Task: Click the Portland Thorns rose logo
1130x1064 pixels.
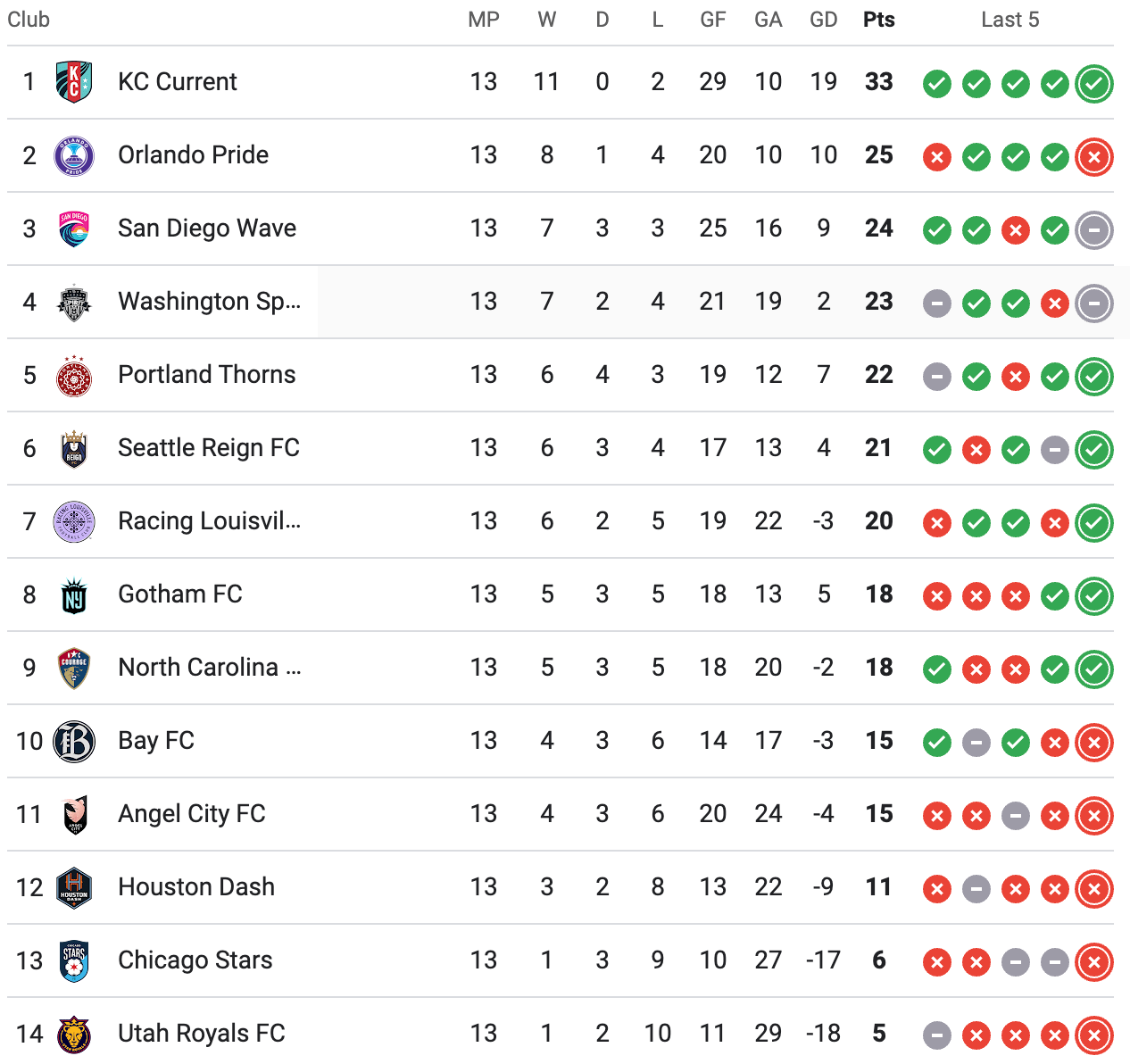Action: [x=74, y=375]
